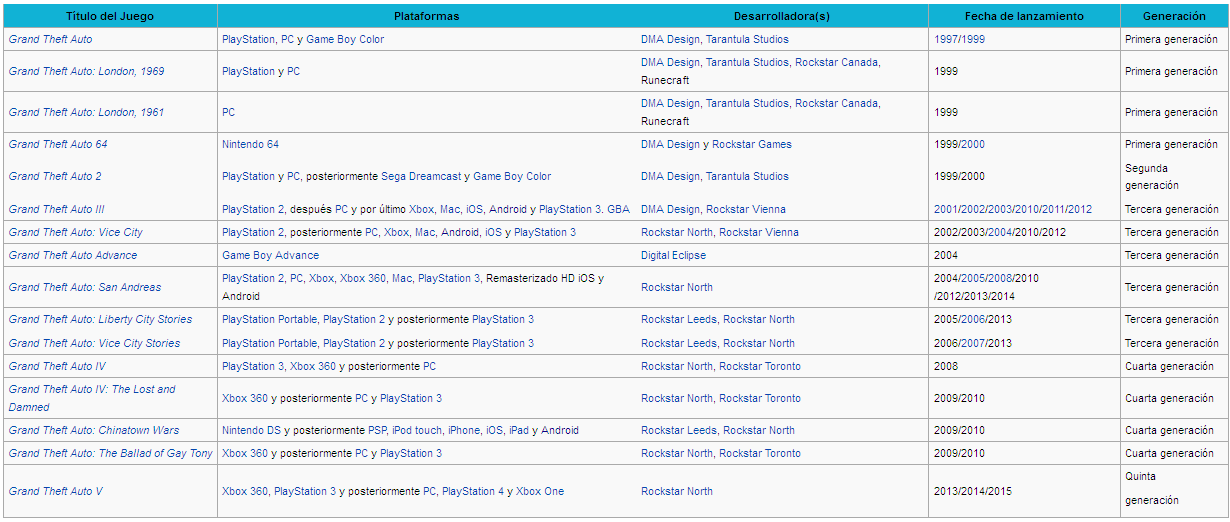Click the iPhone platform link

(464, 430)
